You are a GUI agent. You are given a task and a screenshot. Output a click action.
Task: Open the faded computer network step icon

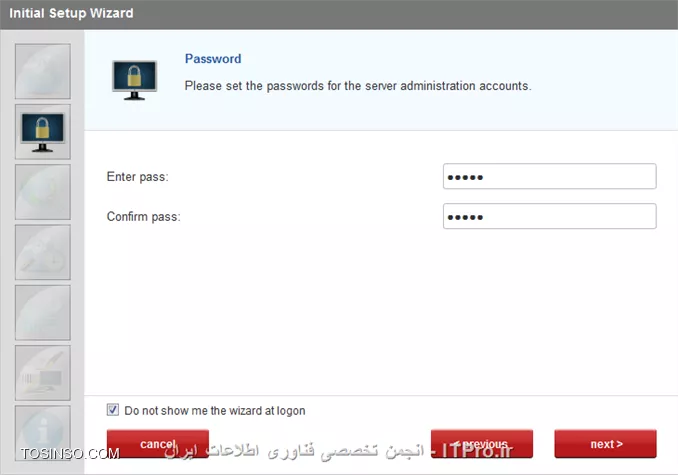click(43, 373)
